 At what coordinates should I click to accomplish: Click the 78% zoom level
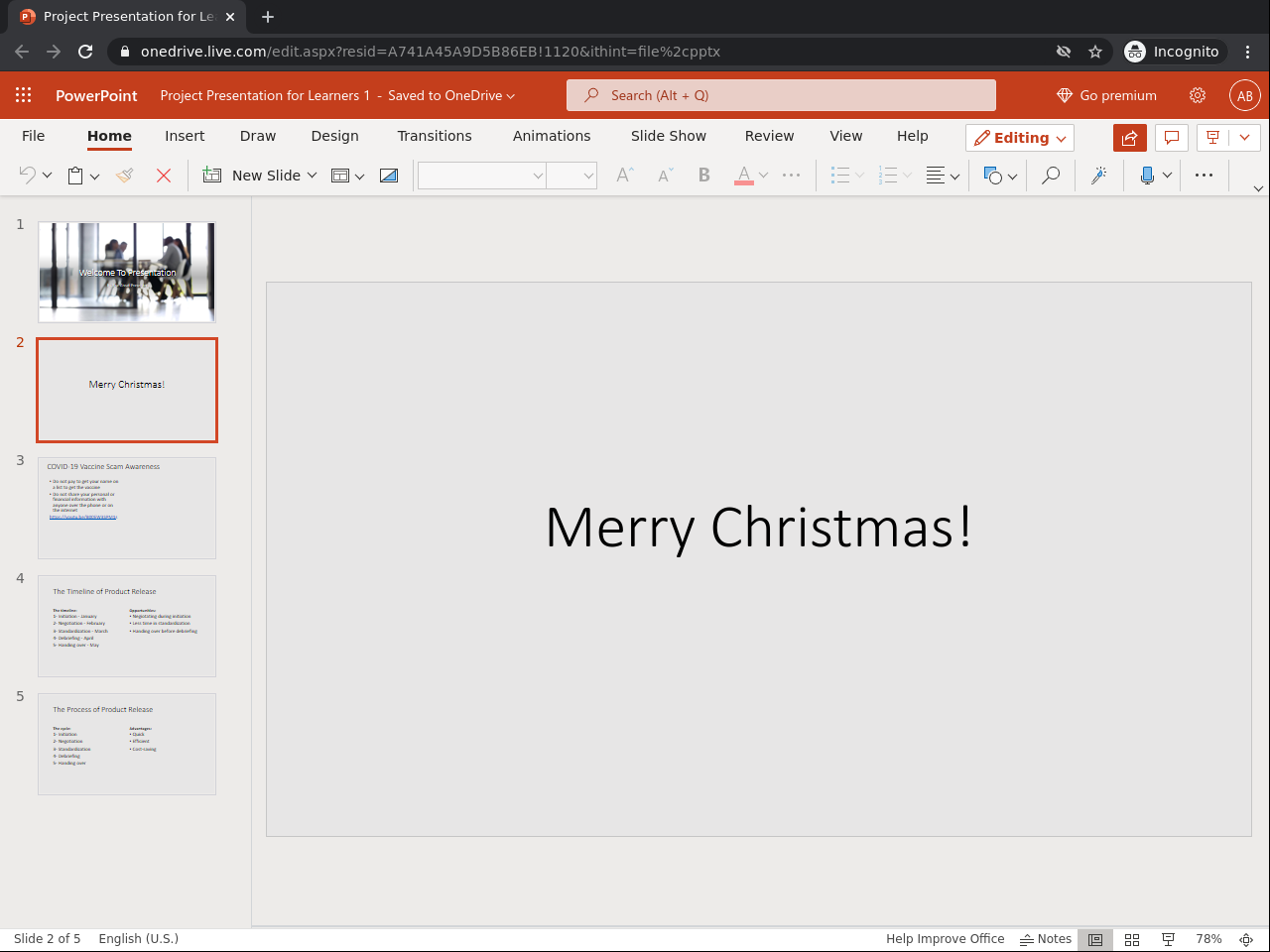click(1208, 939)
